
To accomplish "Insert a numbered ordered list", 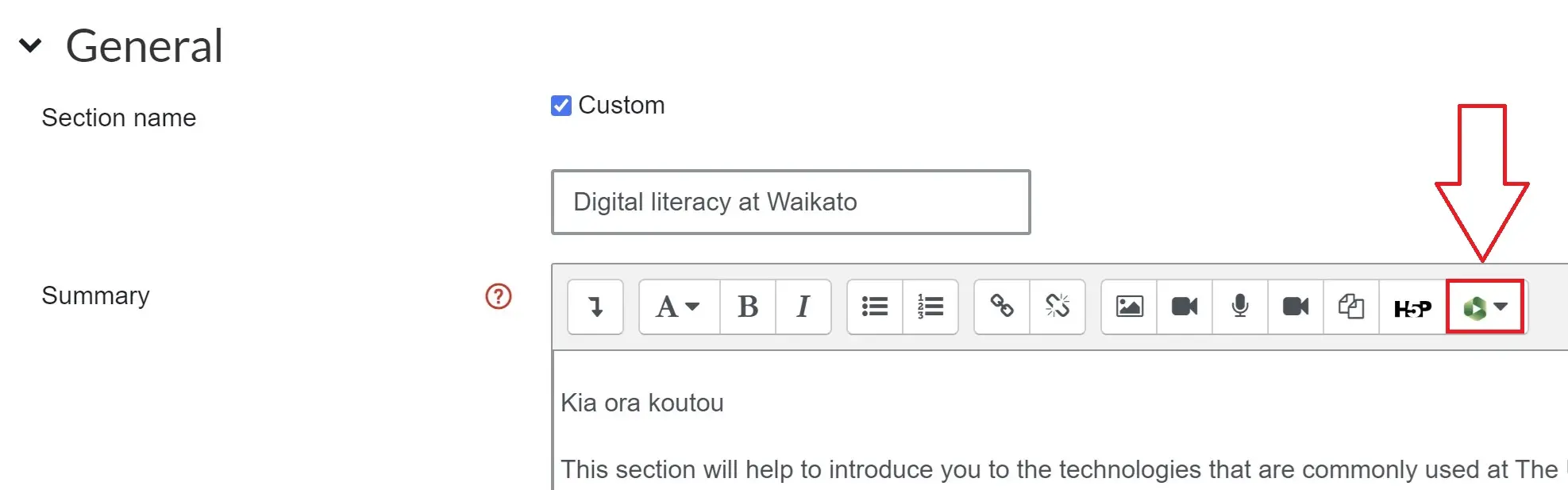I will (930, 307).
